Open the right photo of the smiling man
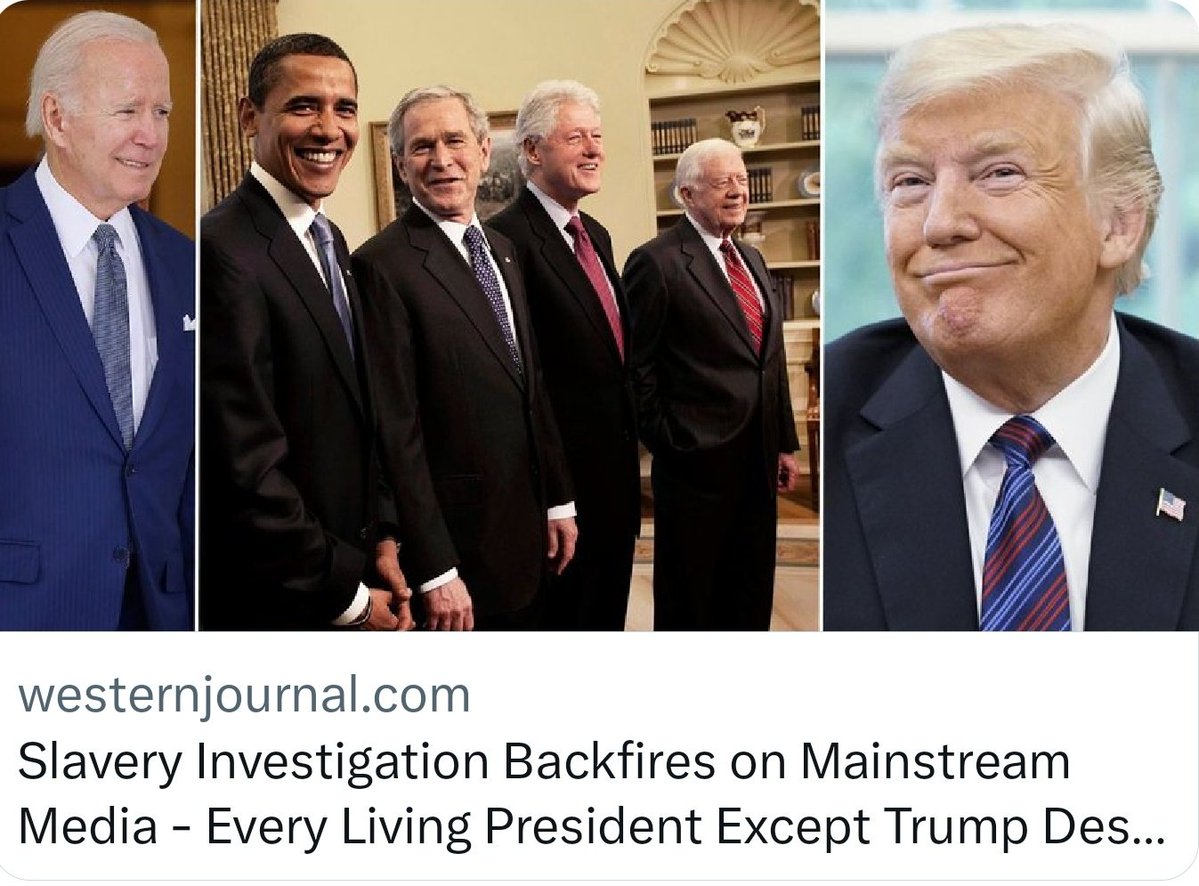This screenshot has height=886, width=1199. click(1012, 315)
